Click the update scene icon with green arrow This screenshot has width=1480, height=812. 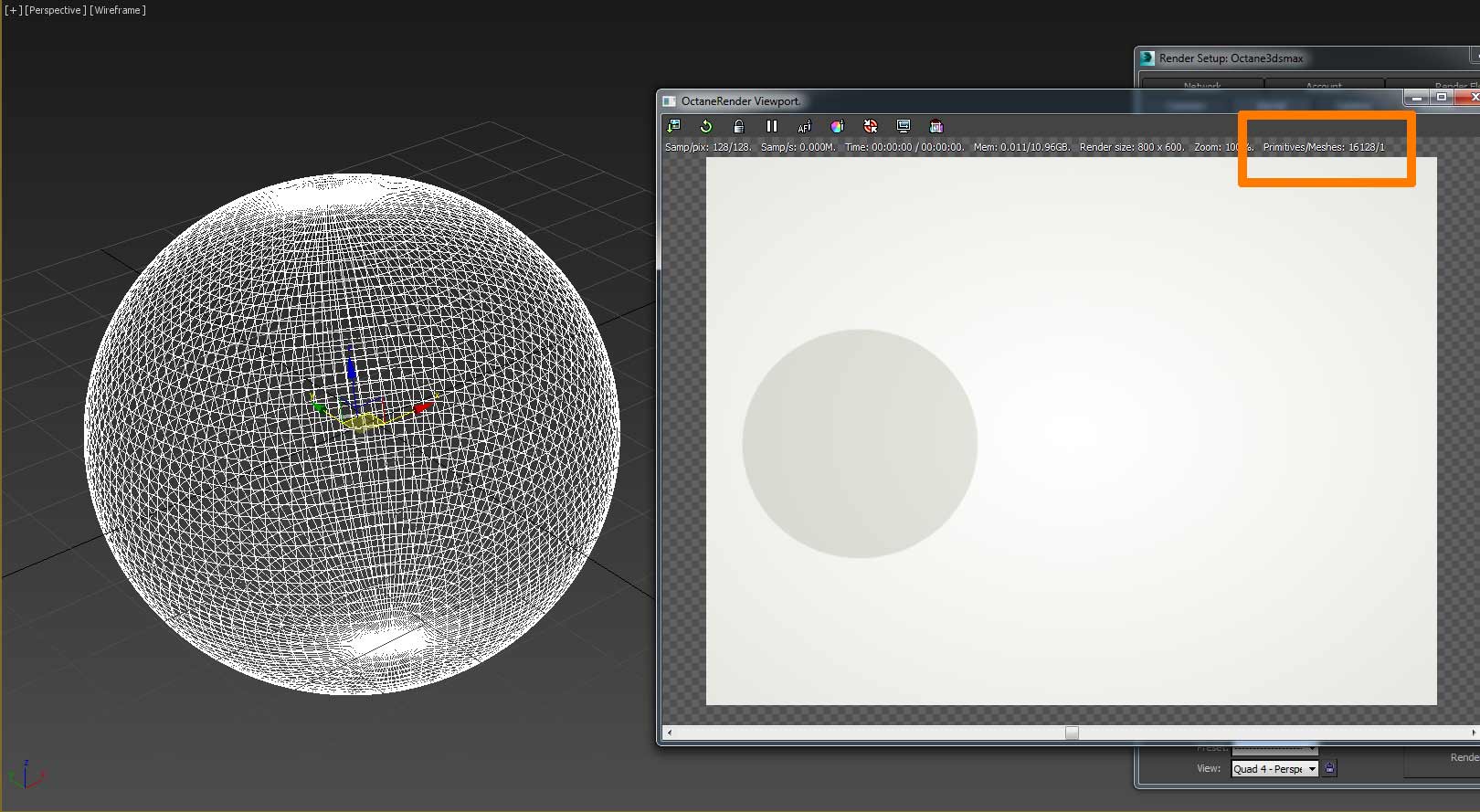tap(674, 126)
